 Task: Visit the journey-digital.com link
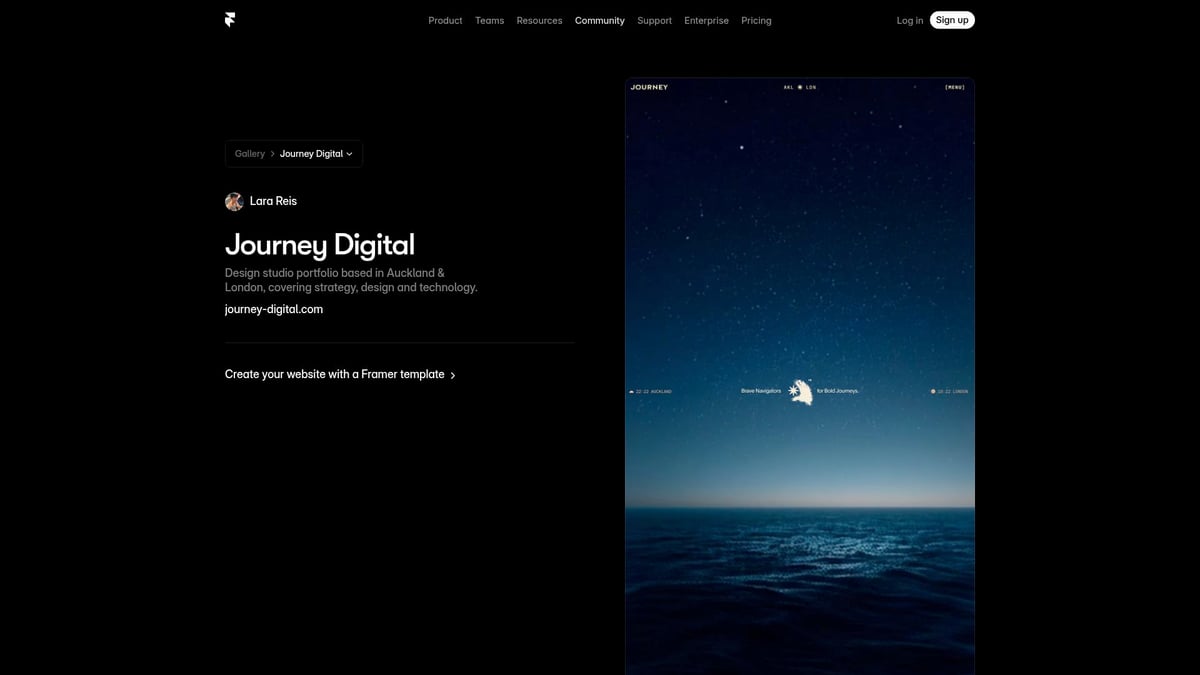pos(274,310)
